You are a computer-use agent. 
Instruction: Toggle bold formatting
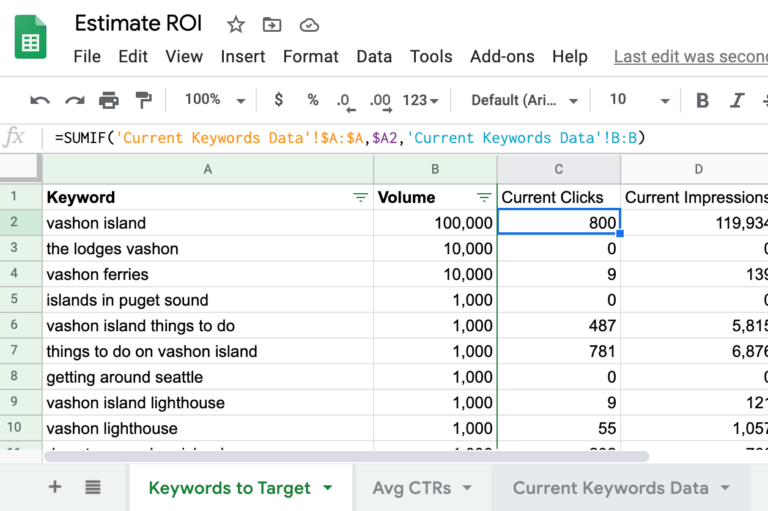(x=702, y=100)
